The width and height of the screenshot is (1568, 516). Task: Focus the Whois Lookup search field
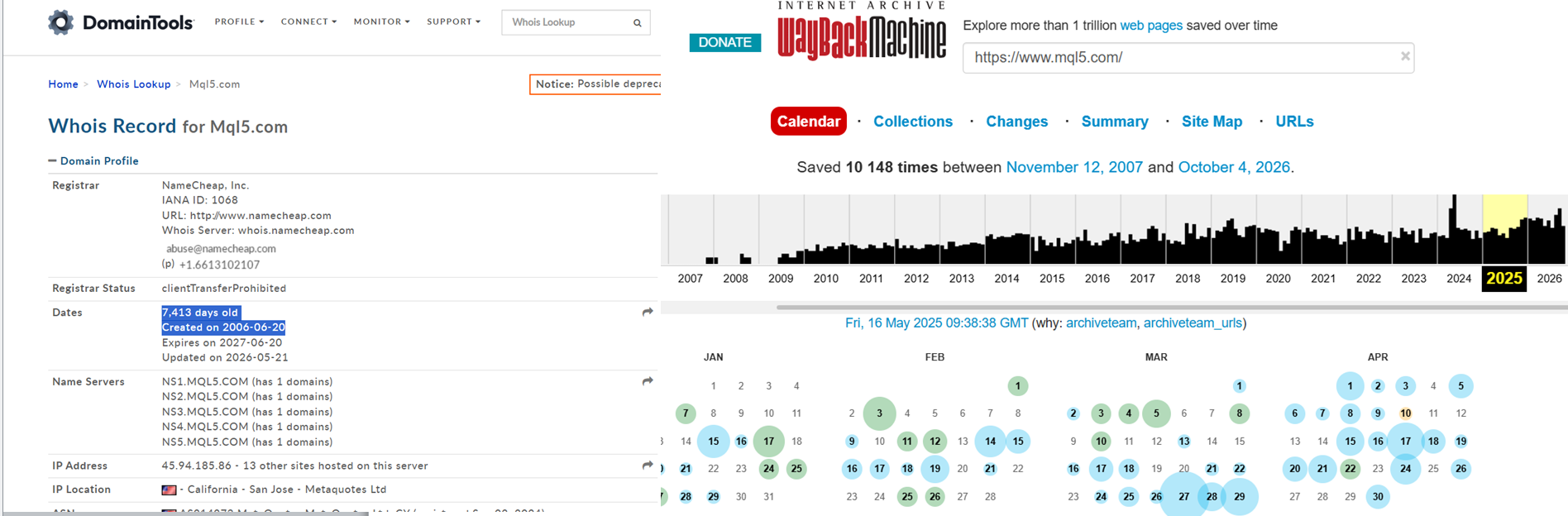coord(568,22)
